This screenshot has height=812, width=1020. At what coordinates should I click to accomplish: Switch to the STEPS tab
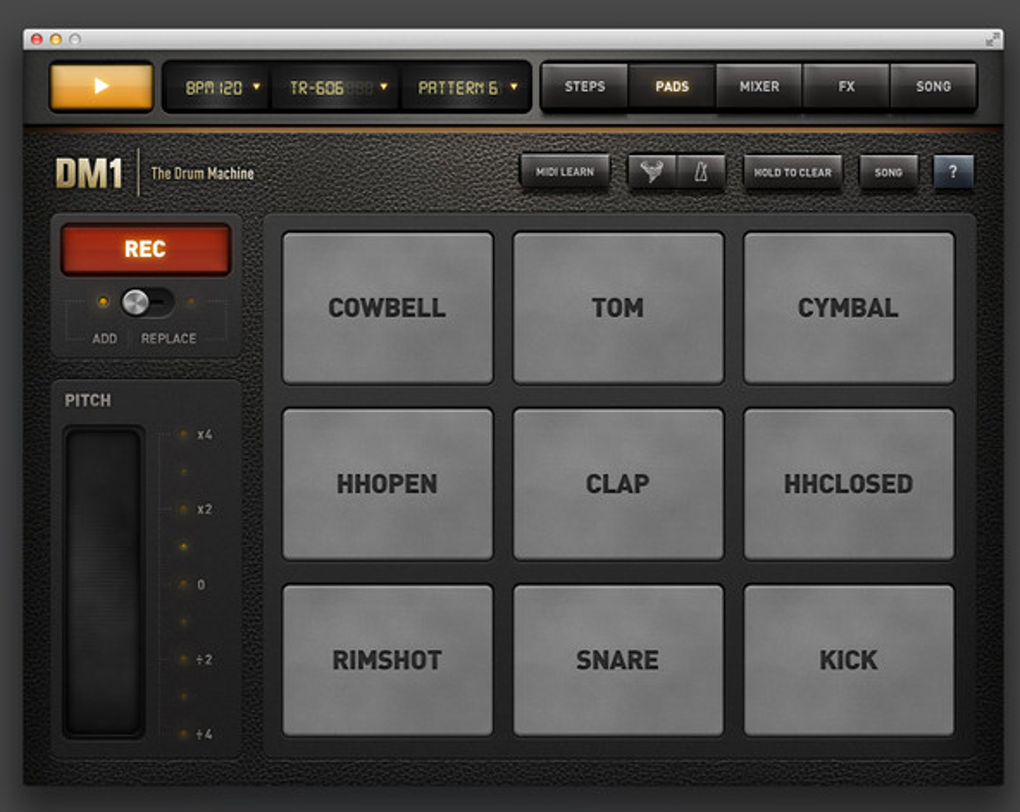pos(585,87)
